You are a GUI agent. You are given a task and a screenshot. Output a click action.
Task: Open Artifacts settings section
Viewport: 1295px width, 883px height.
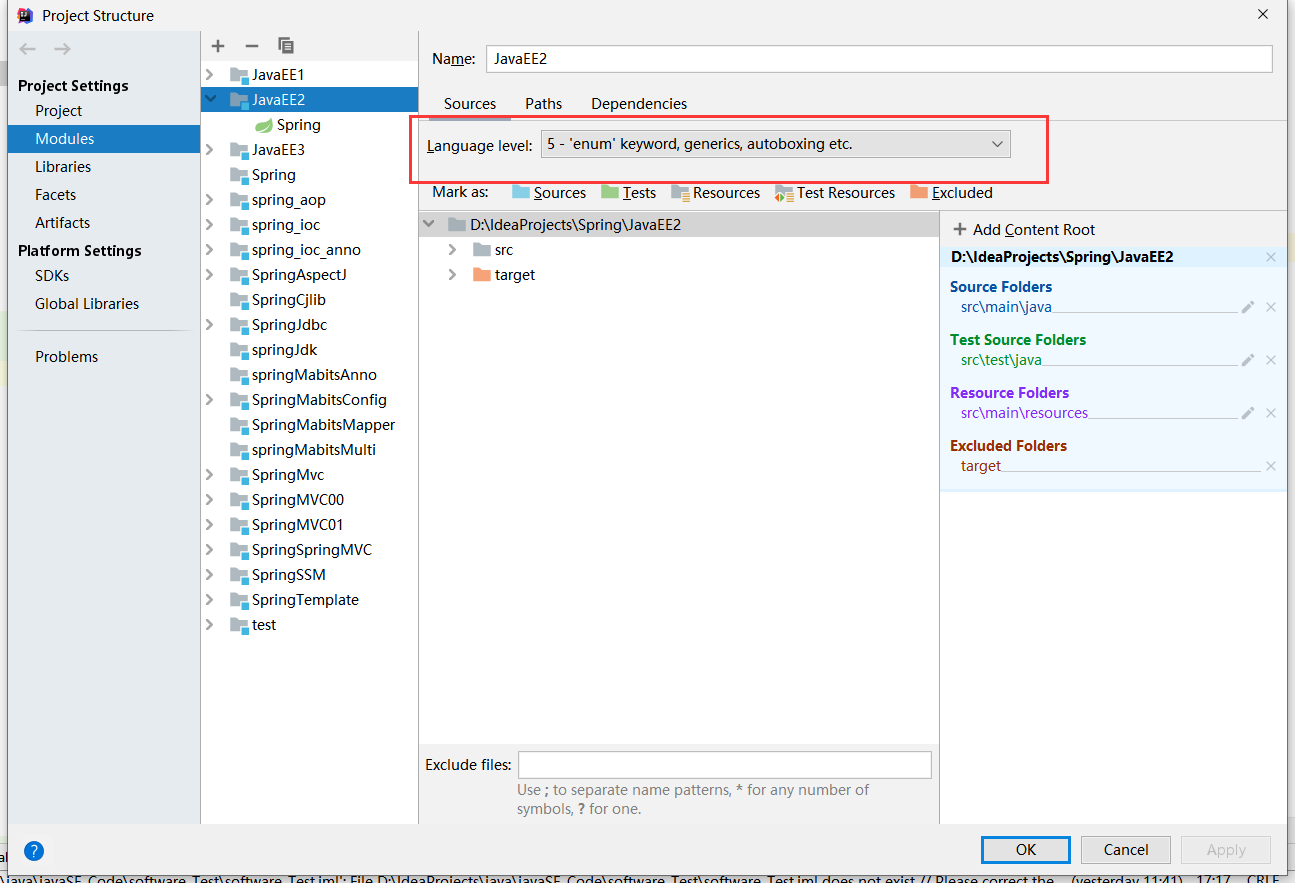coord(62,223)
